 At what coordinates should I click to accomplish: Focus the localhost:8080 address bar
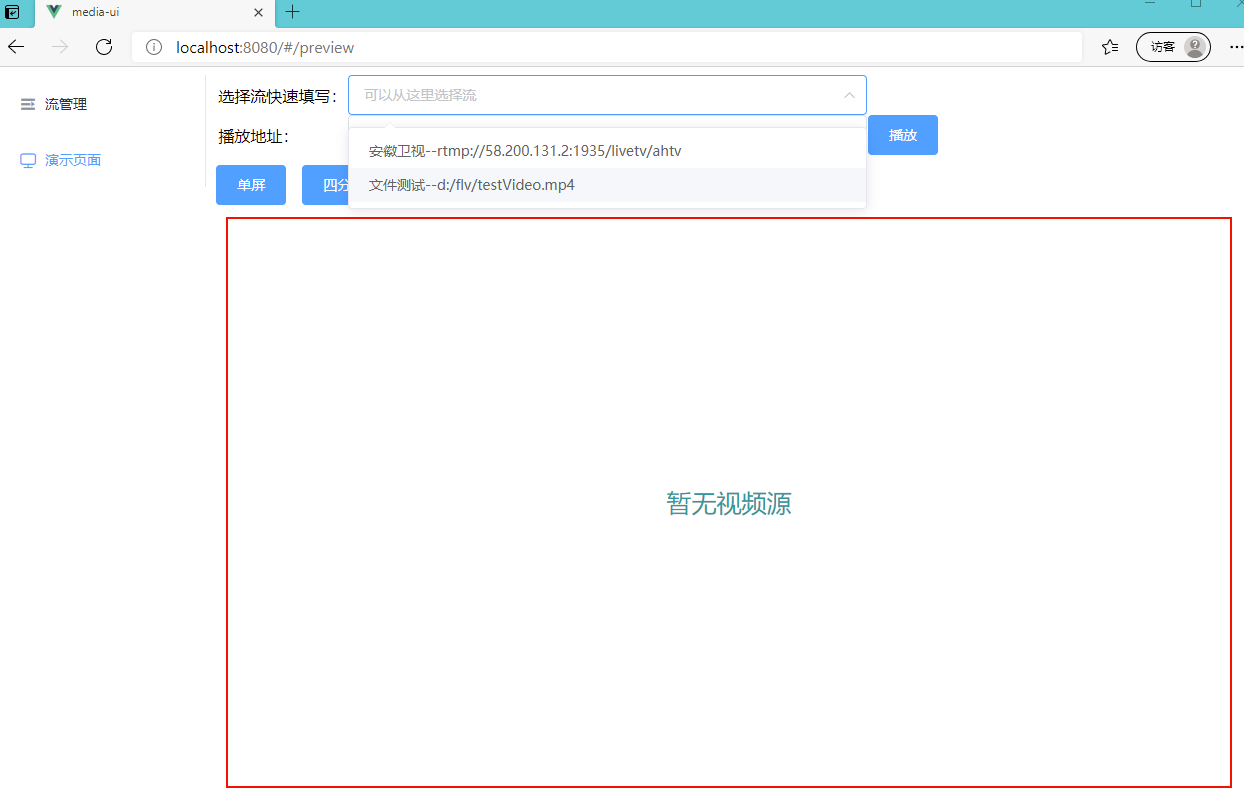click(600, 47)
